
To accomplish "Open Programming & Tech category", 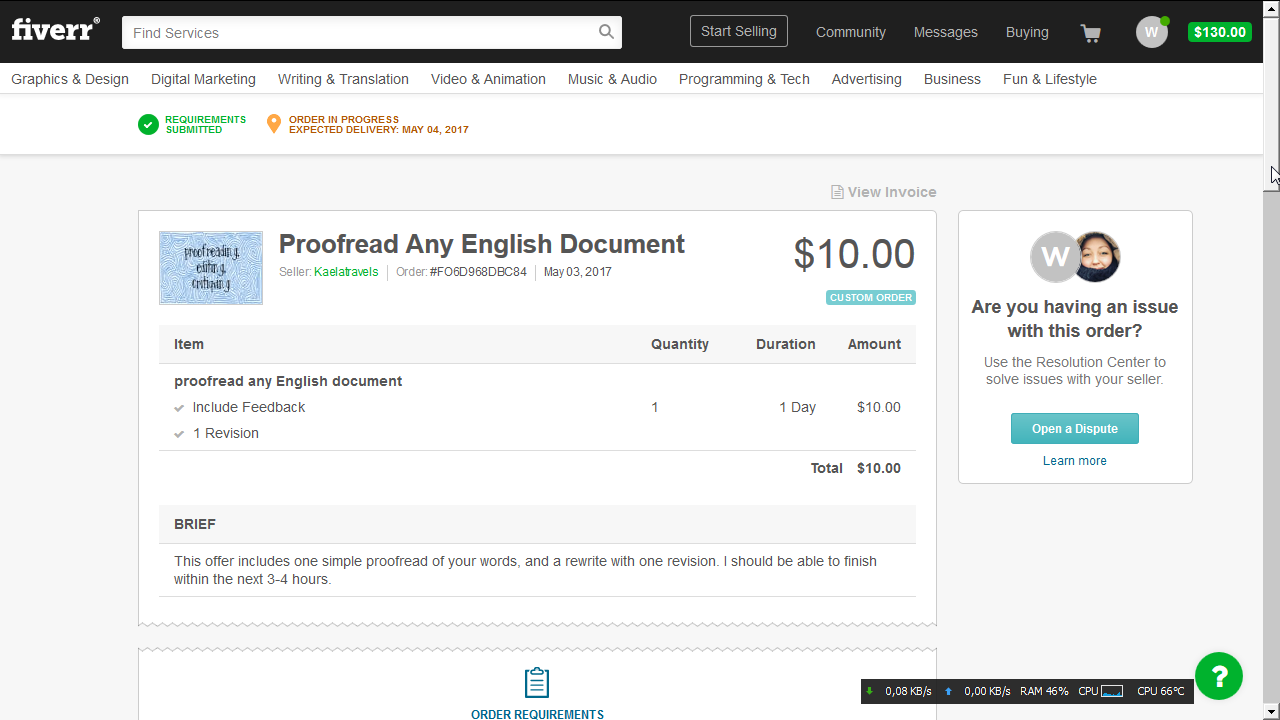I will tap(744, 79).
